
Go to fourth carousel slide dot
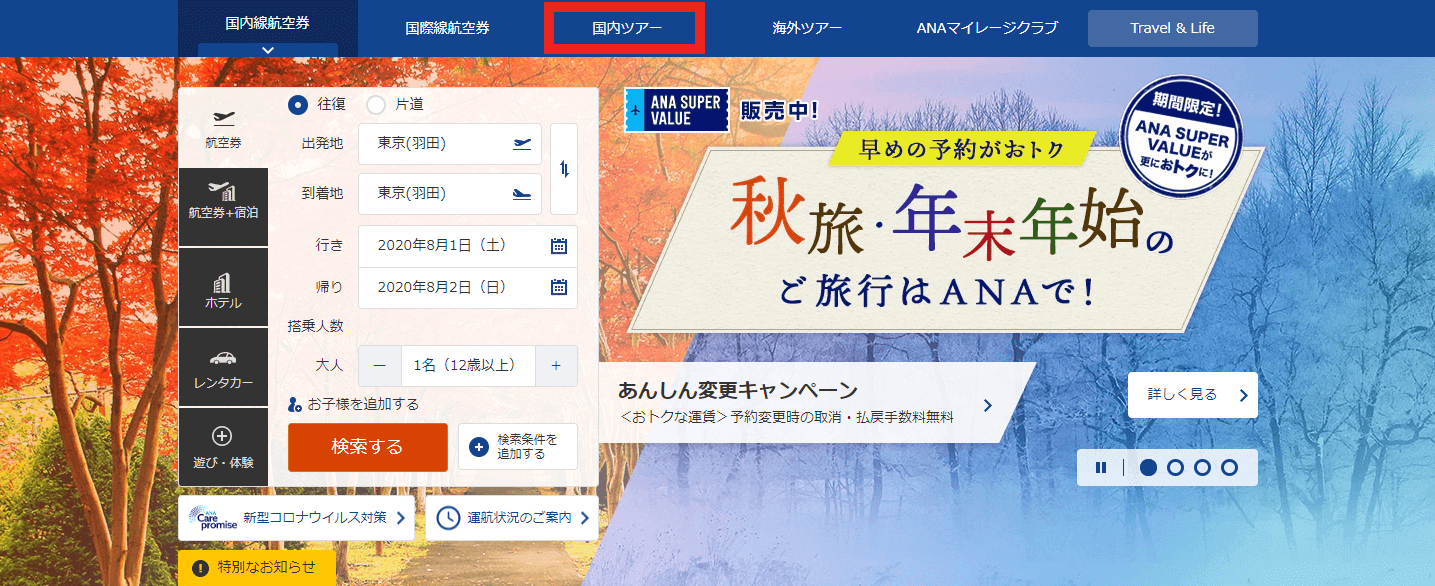(1229, 467)
